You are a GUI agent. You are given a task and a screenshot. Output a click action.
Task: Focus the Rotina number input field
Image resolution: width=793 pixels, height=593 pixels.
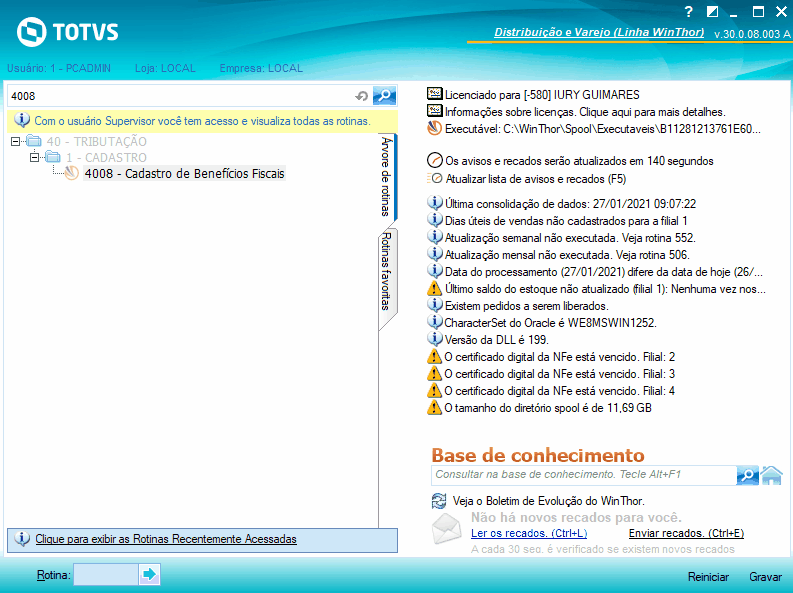(106, 575)
